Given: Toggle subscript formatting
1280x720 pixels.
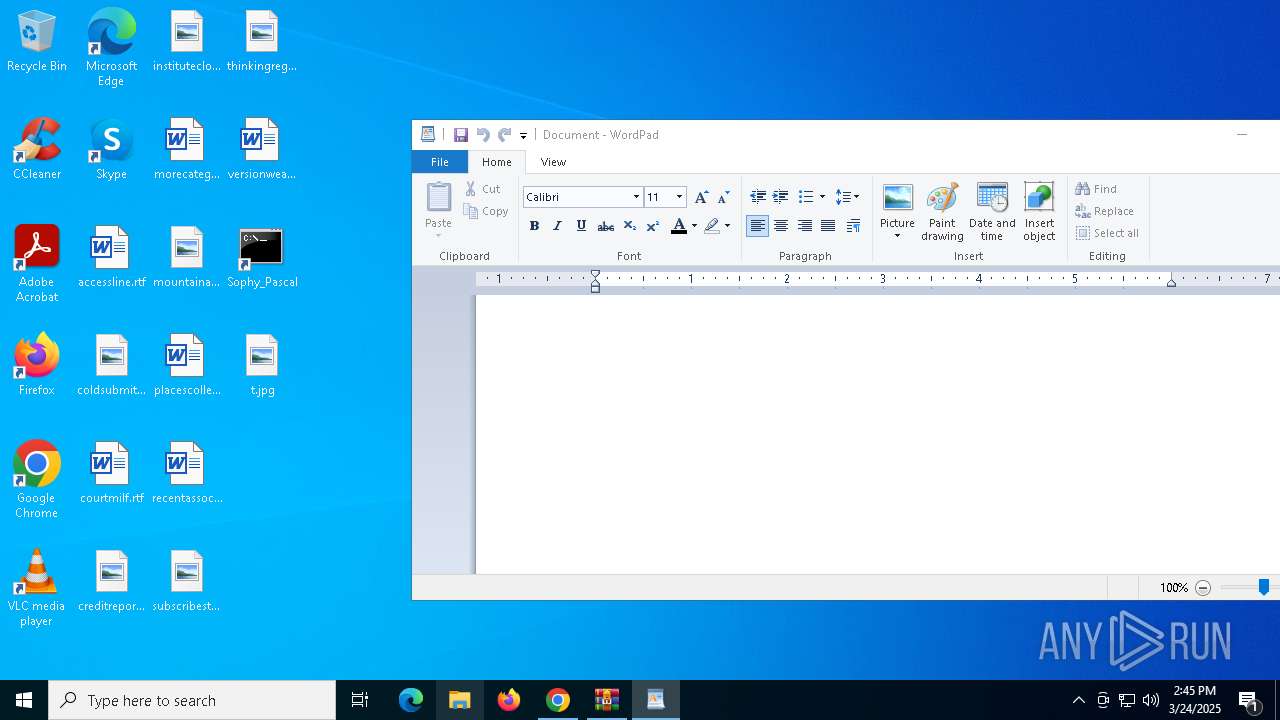Looking at the screenshot, I should click(629, 226).
